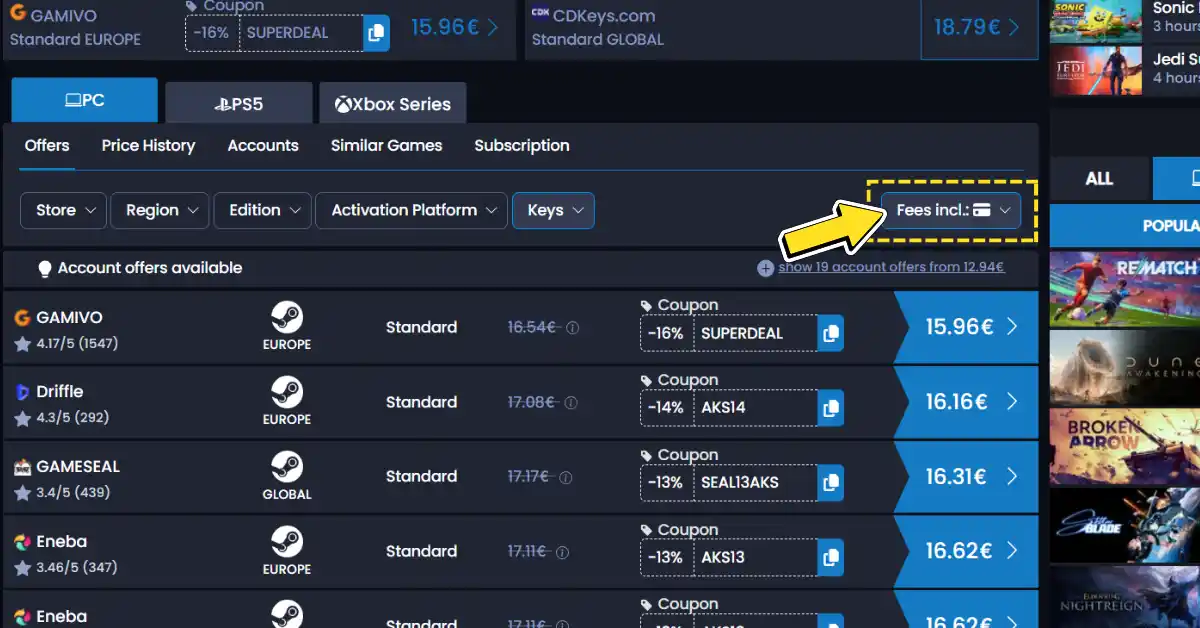
Task: Expand the Activation Platform dropdown
Action: (412, 210)
